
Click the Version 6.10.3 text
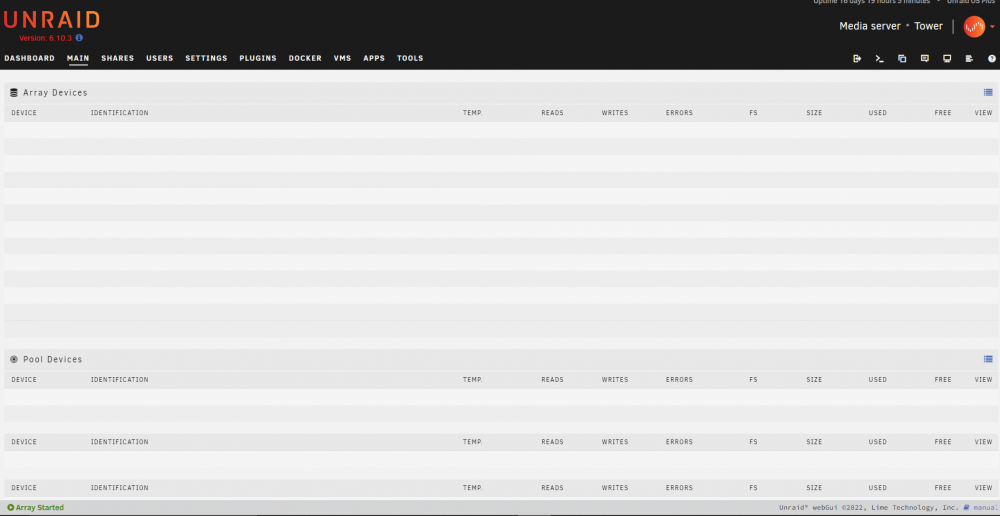(45, 38)
